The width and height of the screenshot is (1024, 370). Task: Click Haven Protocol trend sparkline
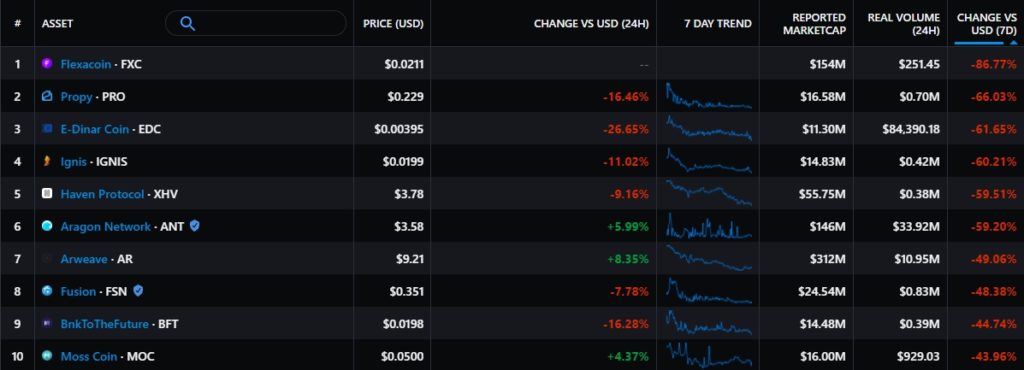point(709,193)
